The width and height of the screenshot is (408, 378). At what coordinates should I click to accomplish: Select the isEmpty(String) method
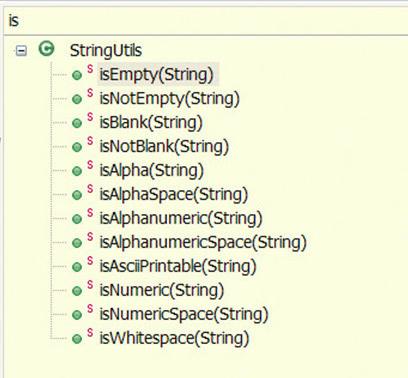156,74
